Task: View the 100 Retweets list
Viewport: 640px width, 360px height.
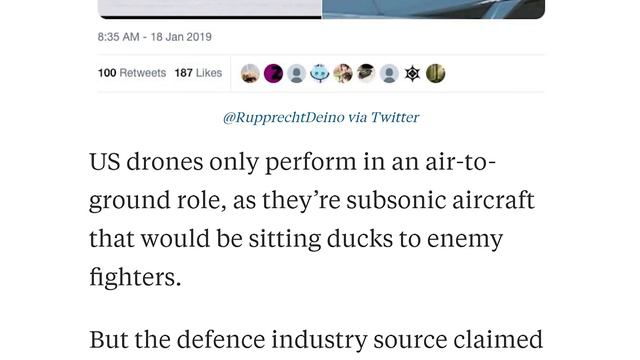Action: pos(132,73)
